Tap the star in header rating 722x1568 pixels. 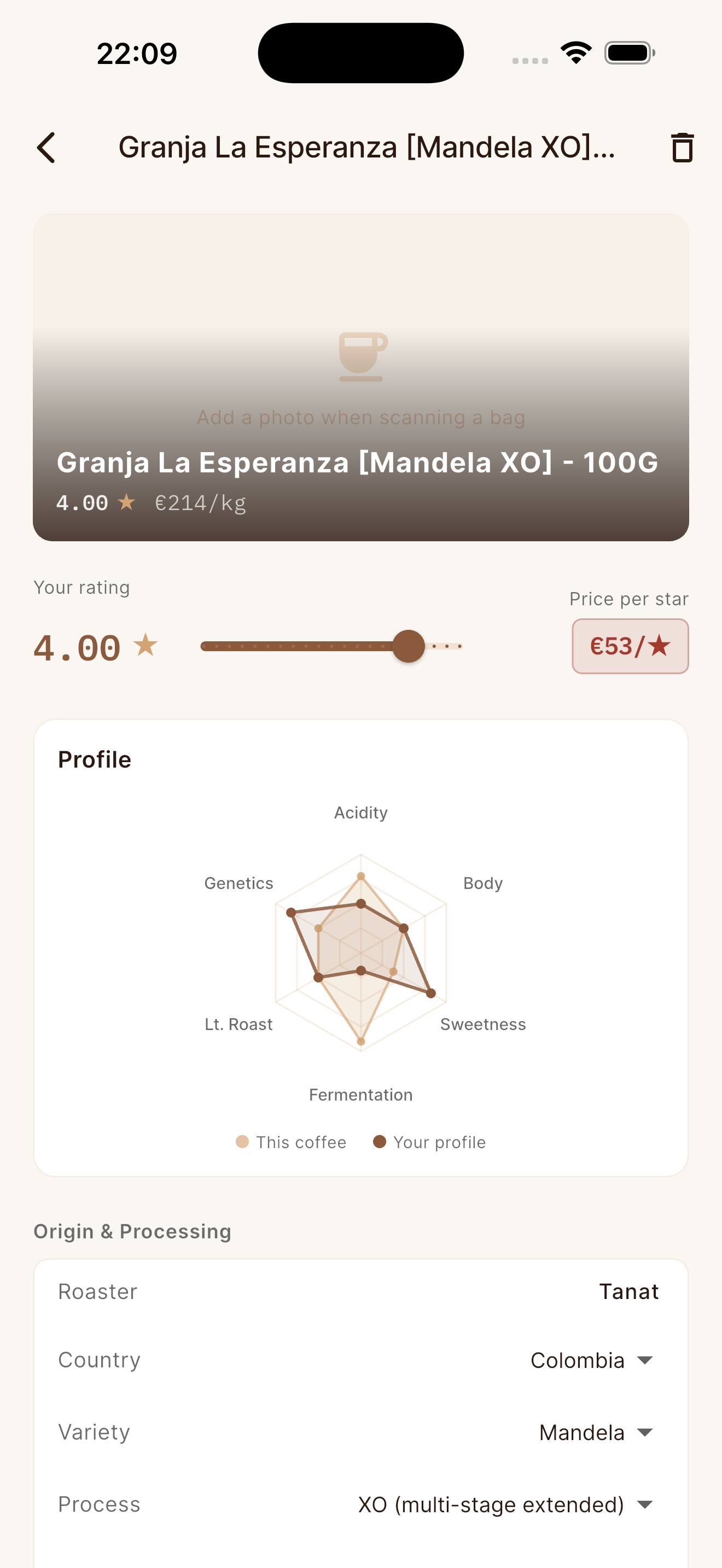[127, 502]
